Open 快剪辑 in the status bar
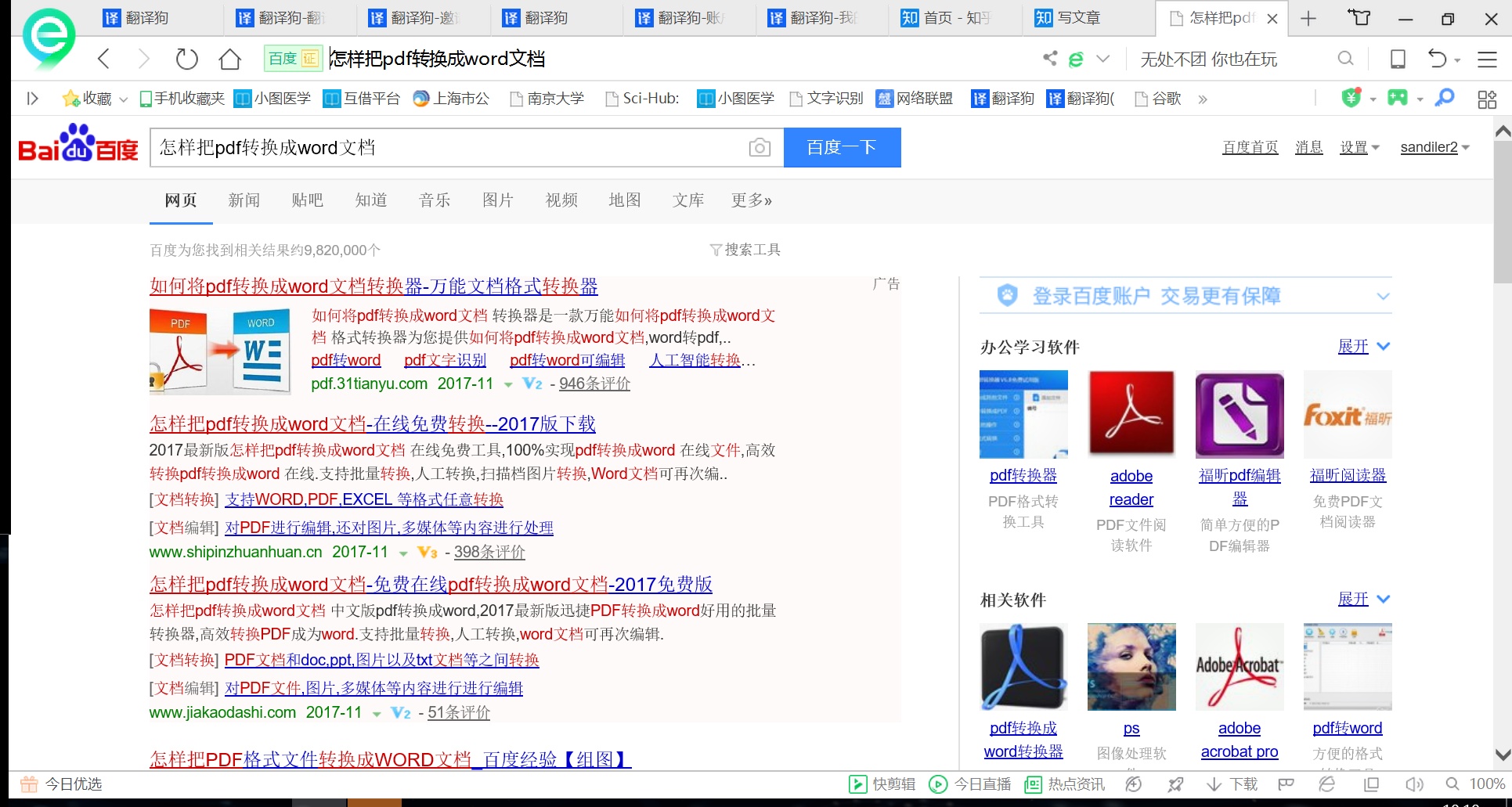1512x807 pixels. [x=882, y=784]
